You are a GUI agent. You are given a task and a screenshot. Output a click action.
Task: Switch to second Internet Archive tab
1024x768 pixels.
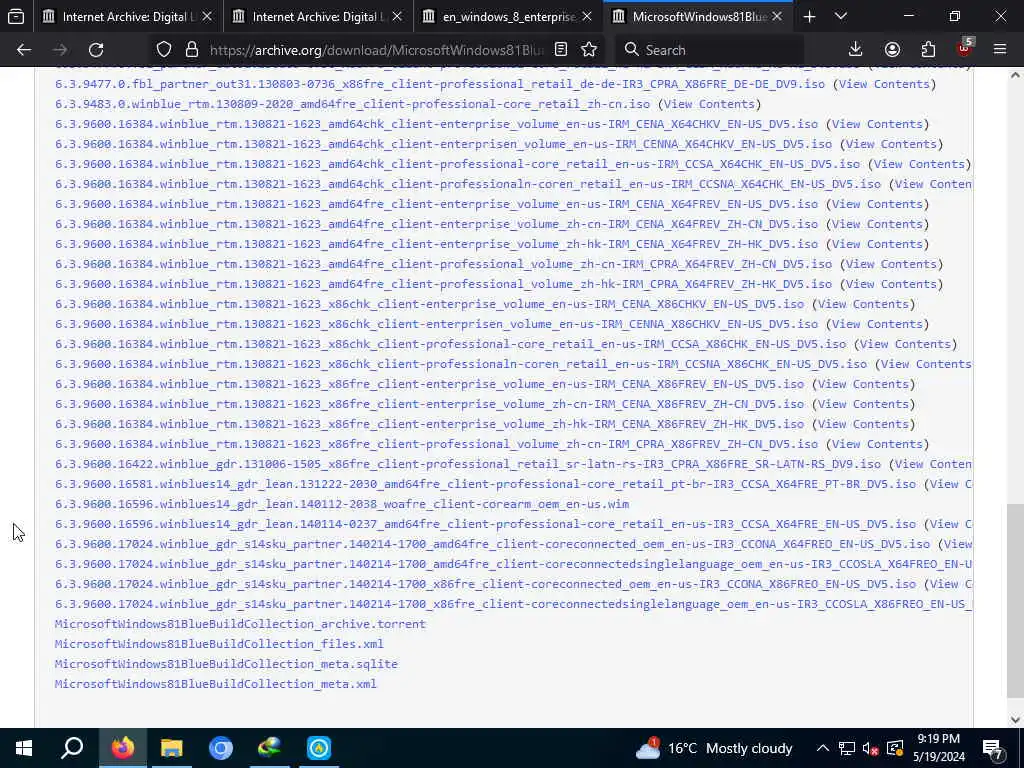317,17
